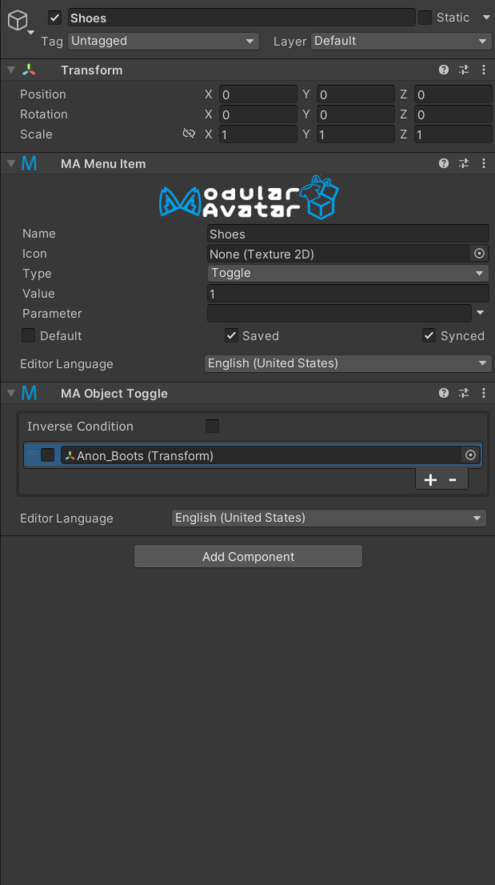This screenshot has height=885, width=495.
Task: Open MA Menu Item three-dot options menu
Action: pyautogui.click(x=484, y=164)
